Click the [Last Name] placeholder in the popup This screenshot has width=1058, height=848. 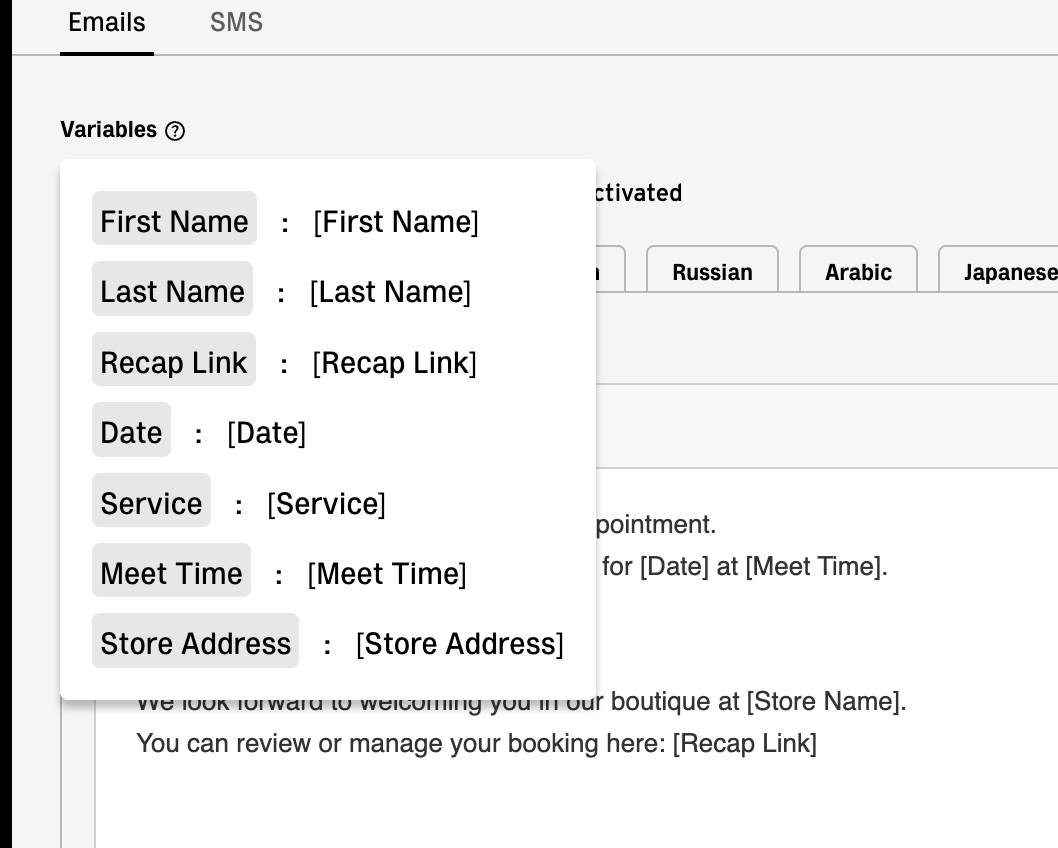pos(390,291)
